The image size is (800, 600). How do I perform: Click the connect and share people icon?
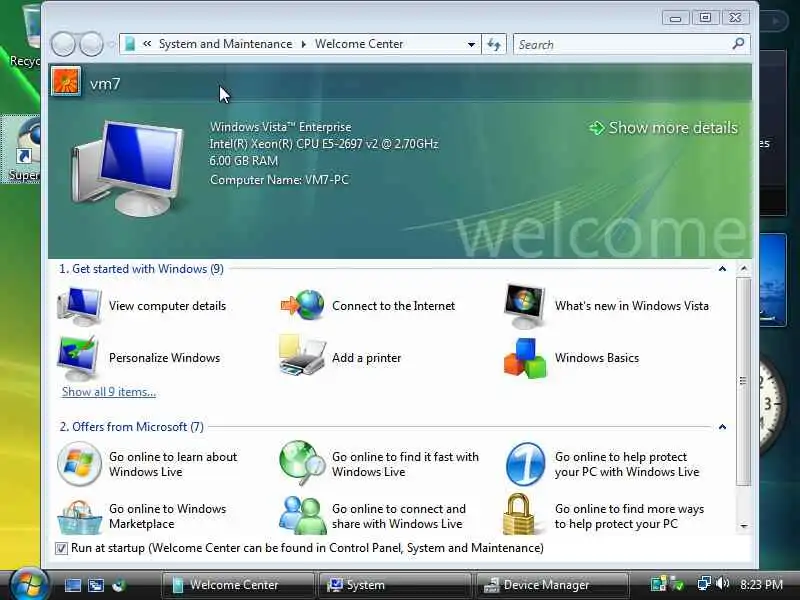[x=303, y=515]
